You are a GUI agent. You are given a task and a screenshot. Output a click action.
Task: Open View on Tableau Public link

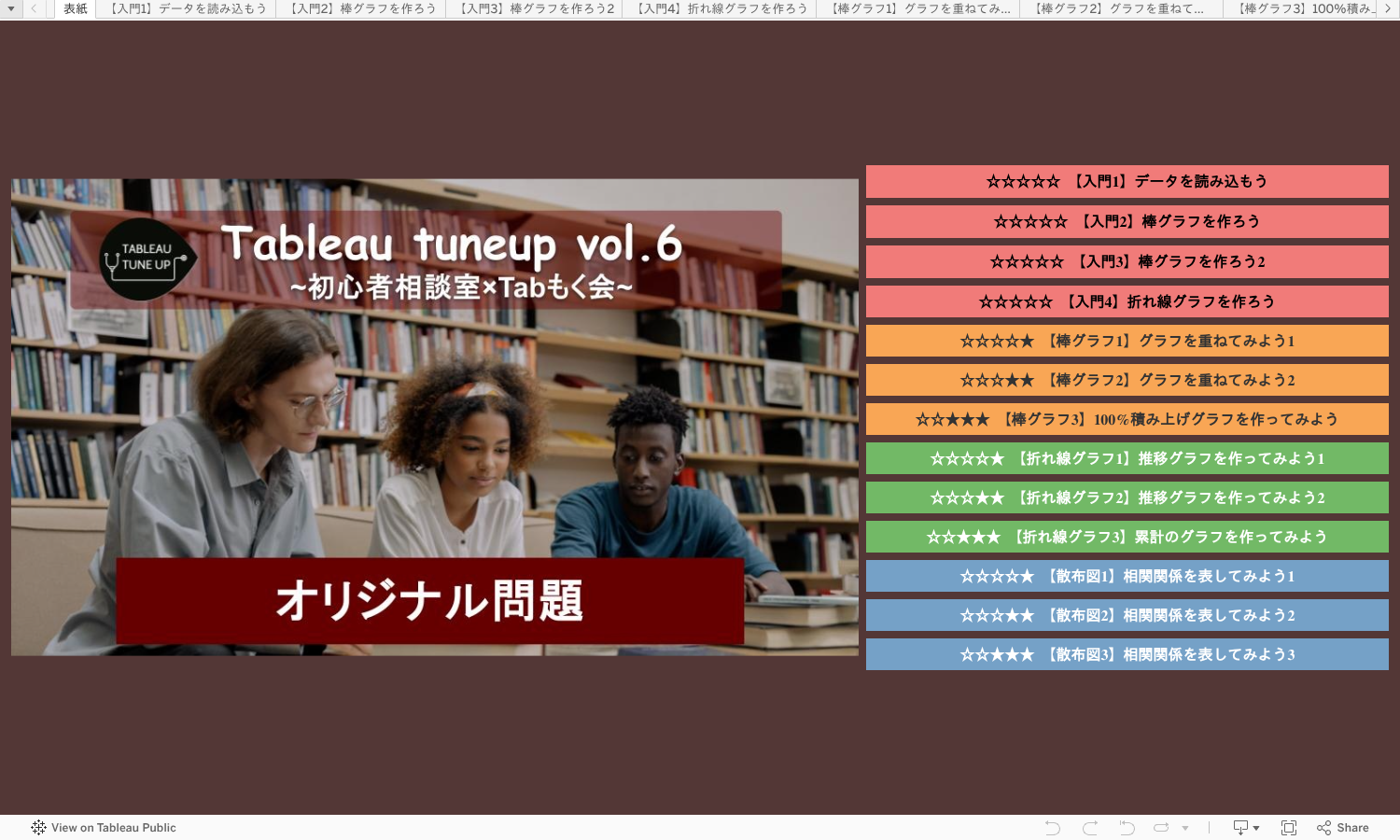(x=104, y=828)
